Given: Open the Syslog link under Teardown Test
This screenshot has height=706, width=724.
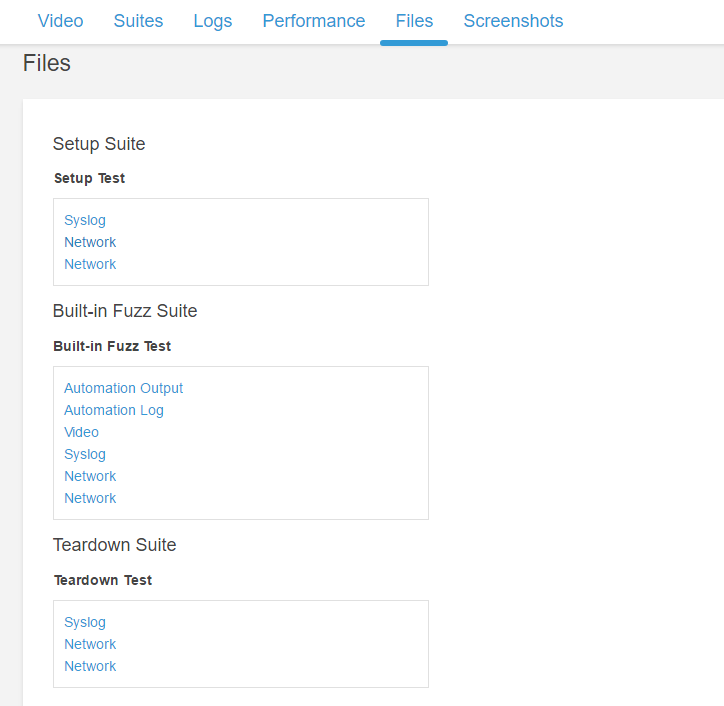Looking at the screenshot, I should (85, 622).
